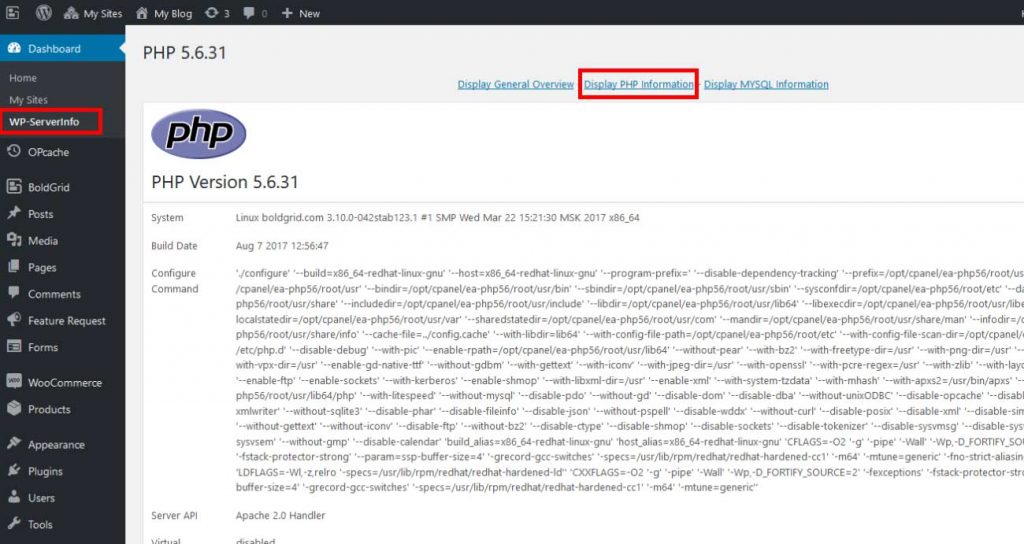Image resolution: width=1024 pixels, height=544 pixels.
Task: Click the PHP Version 5.6.31 heading
Action: point(225,182)
